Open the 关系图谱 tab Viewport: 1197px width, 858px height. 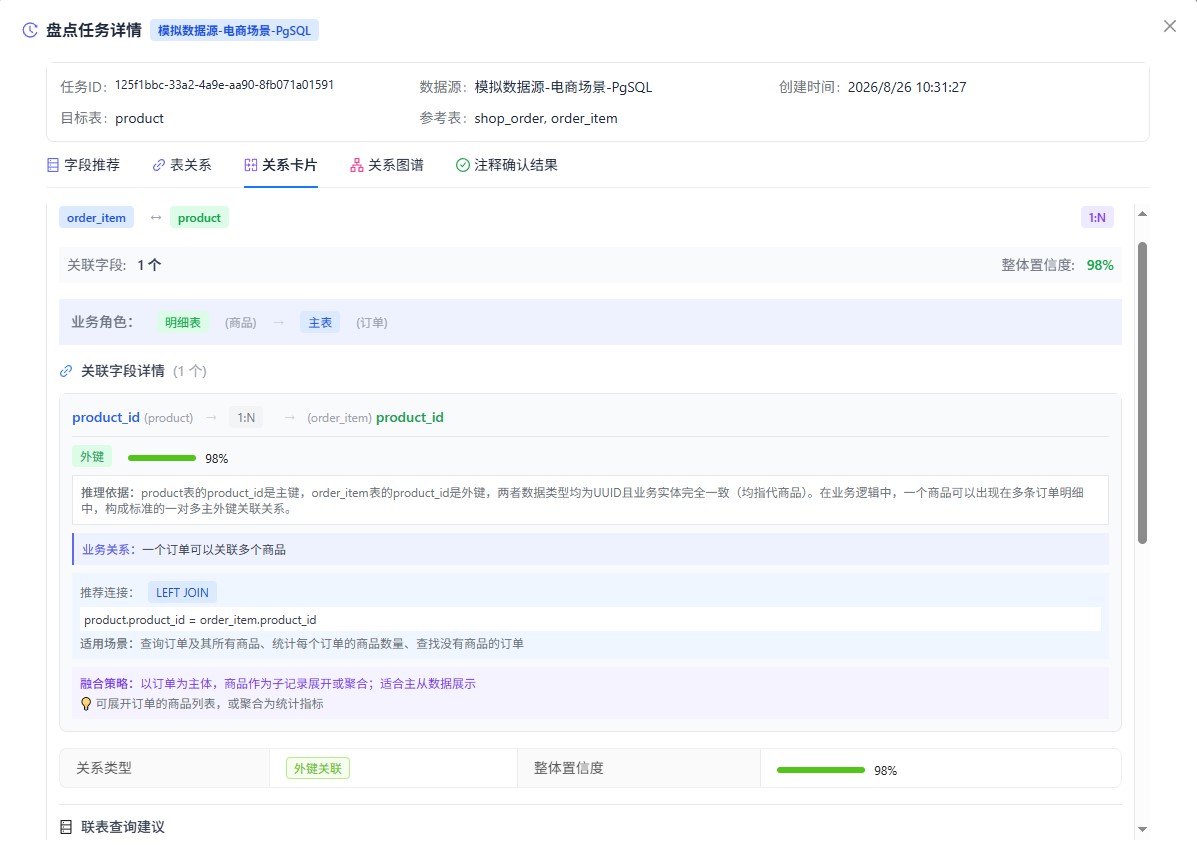pos(386,165)
